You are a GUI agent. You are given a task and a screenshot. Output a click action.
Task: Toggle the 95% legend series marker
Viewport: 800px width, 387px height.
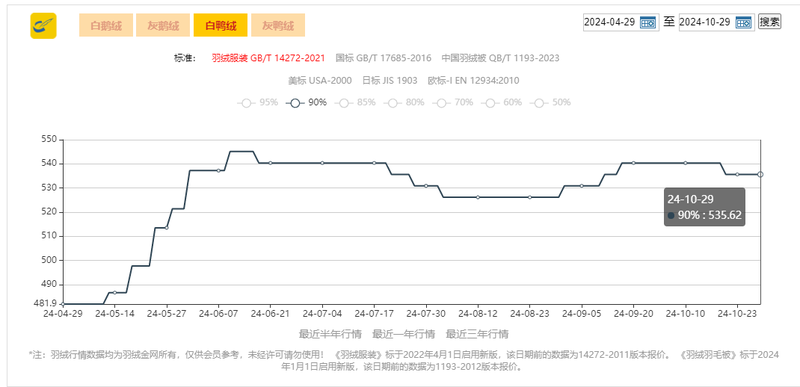pyautogui.click(x=247, y=102)
